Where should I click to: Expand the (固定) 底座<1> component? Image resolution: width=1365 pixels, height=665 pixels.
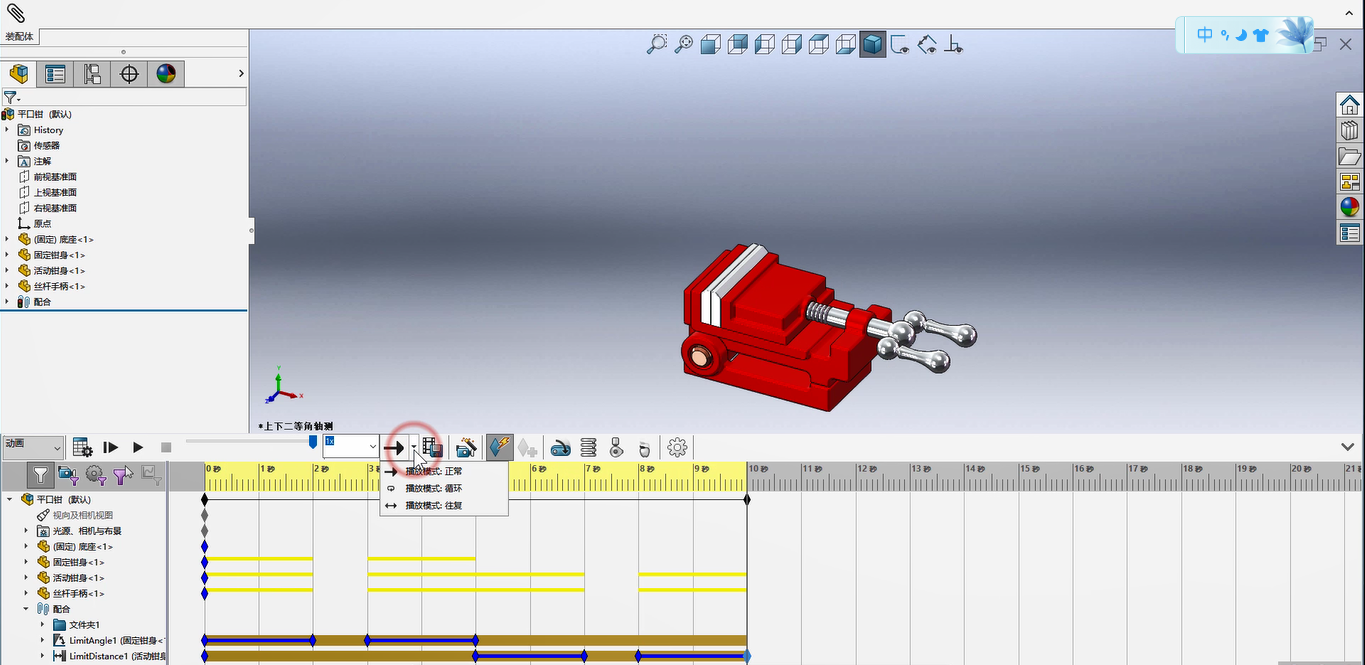(x=7, y=239)
